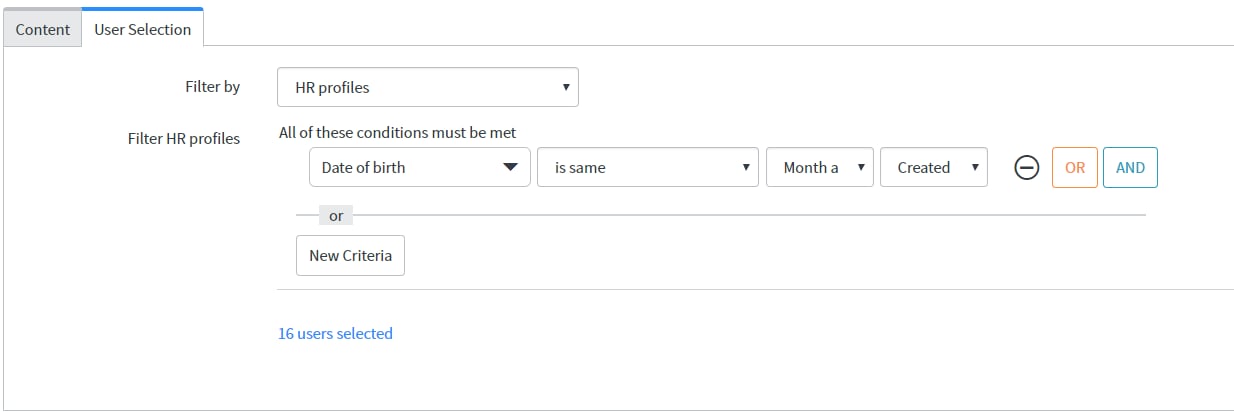Image resolution: width=1234 pixels, height=412 pixels.
Task: Click the New Criteria button
Action: click(350, 255)
